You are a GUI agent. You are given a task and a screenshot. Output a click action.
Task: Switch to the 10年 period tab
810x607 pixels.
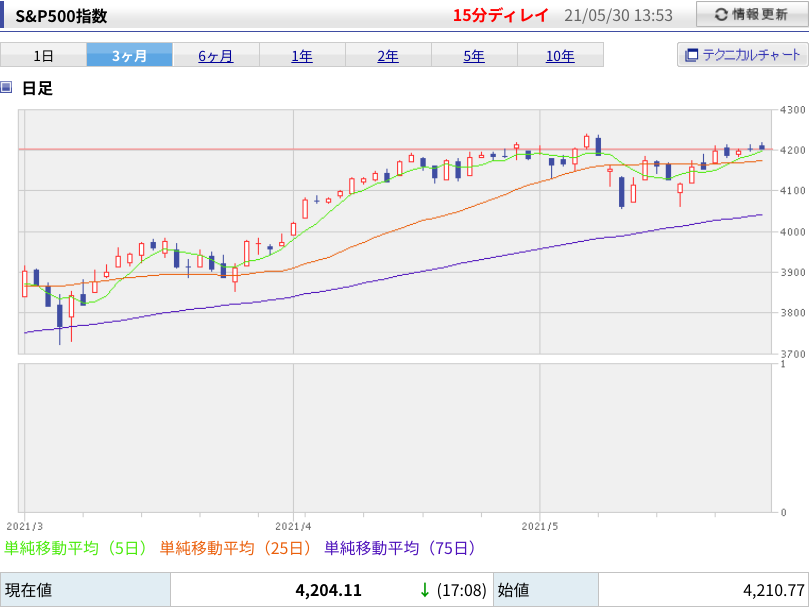[x=560, y=55]
